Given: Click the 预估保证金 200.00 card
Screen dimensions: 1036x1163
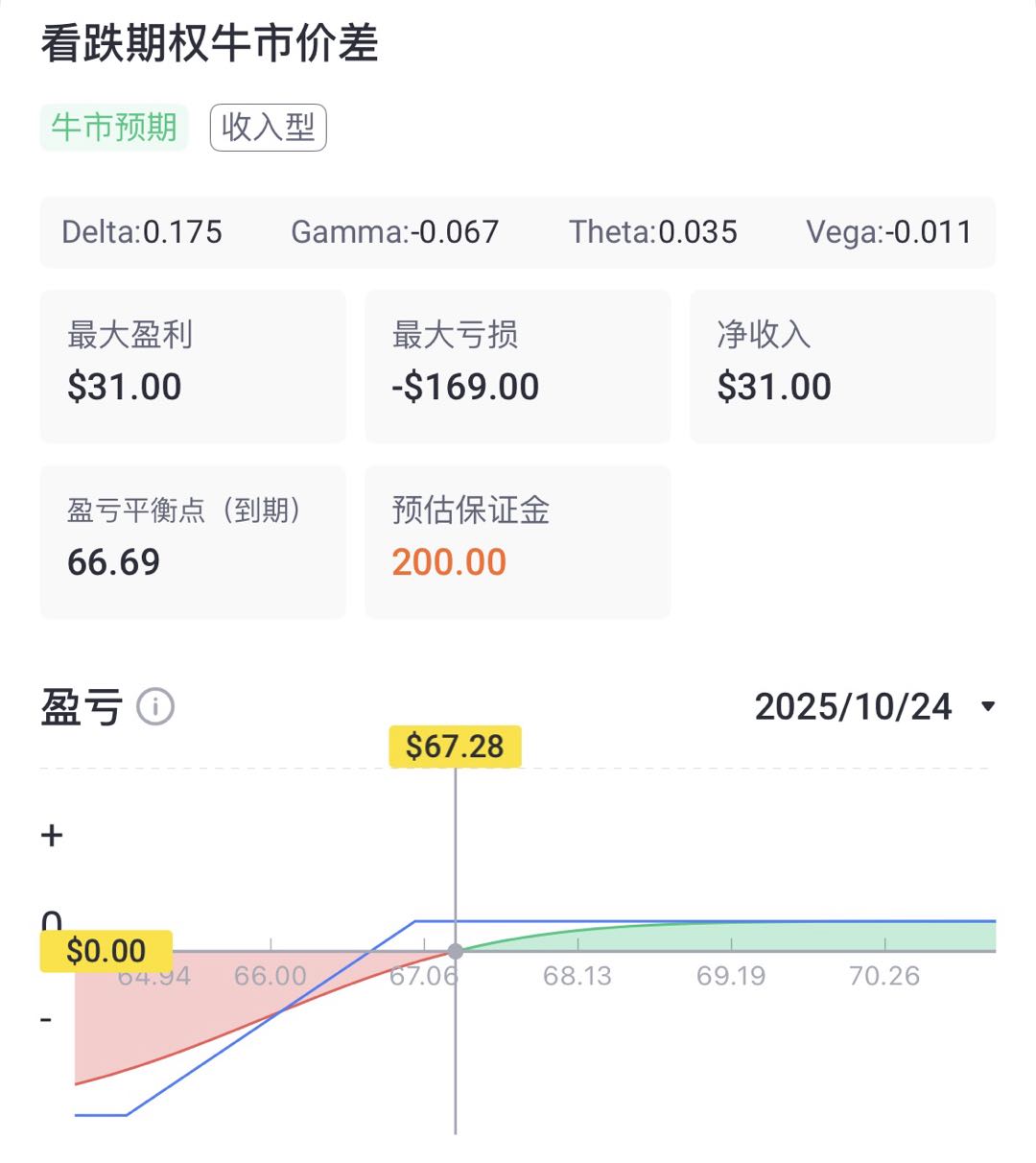Looking at the screenshot, I should click(x=517, y=541).
